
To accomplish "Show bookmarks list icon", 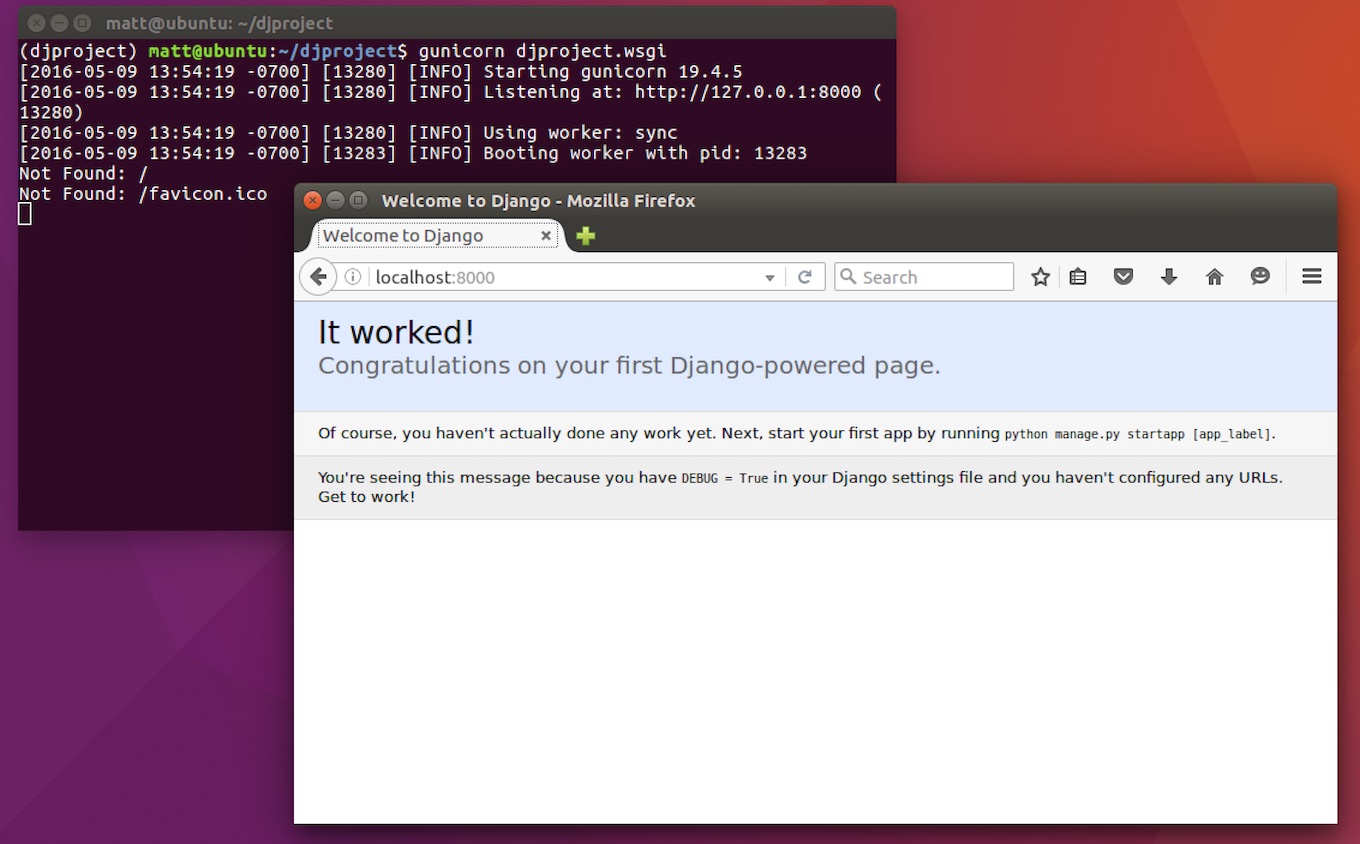I will (x=1078, y=277).
